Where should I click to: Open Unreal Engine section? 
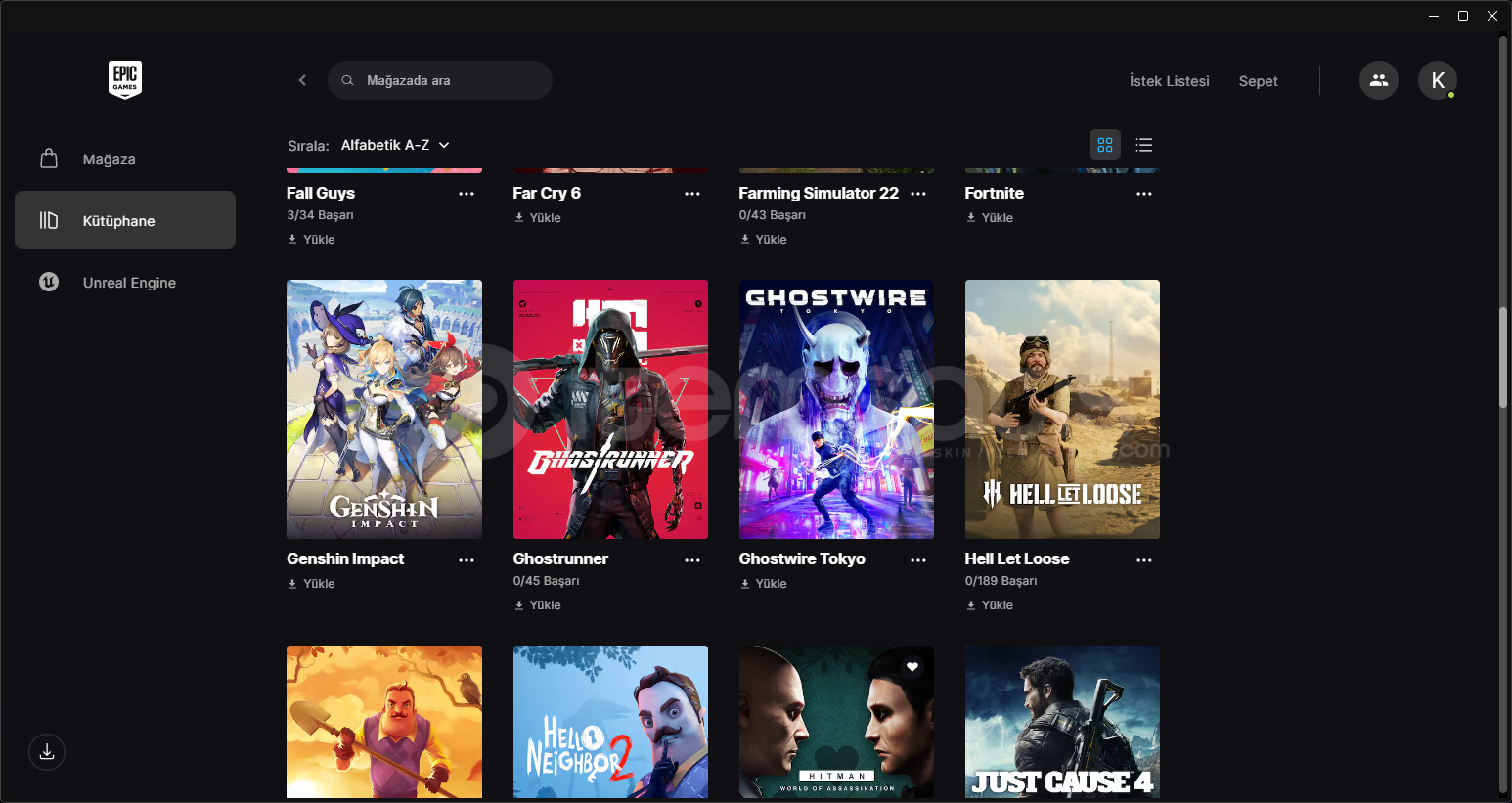coord(125,282)
